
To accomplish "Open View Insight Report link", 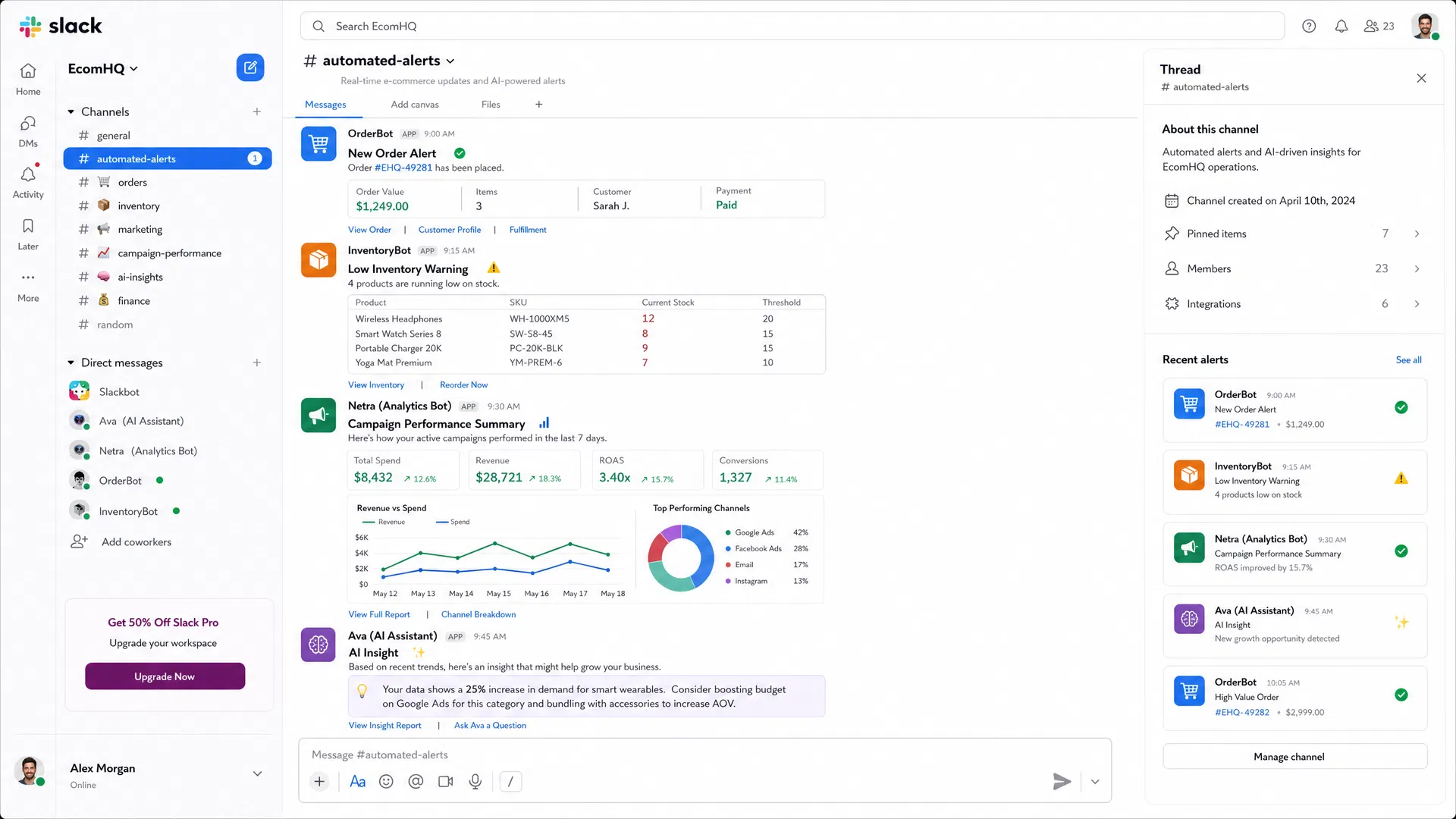I will (x=384, y=726).
